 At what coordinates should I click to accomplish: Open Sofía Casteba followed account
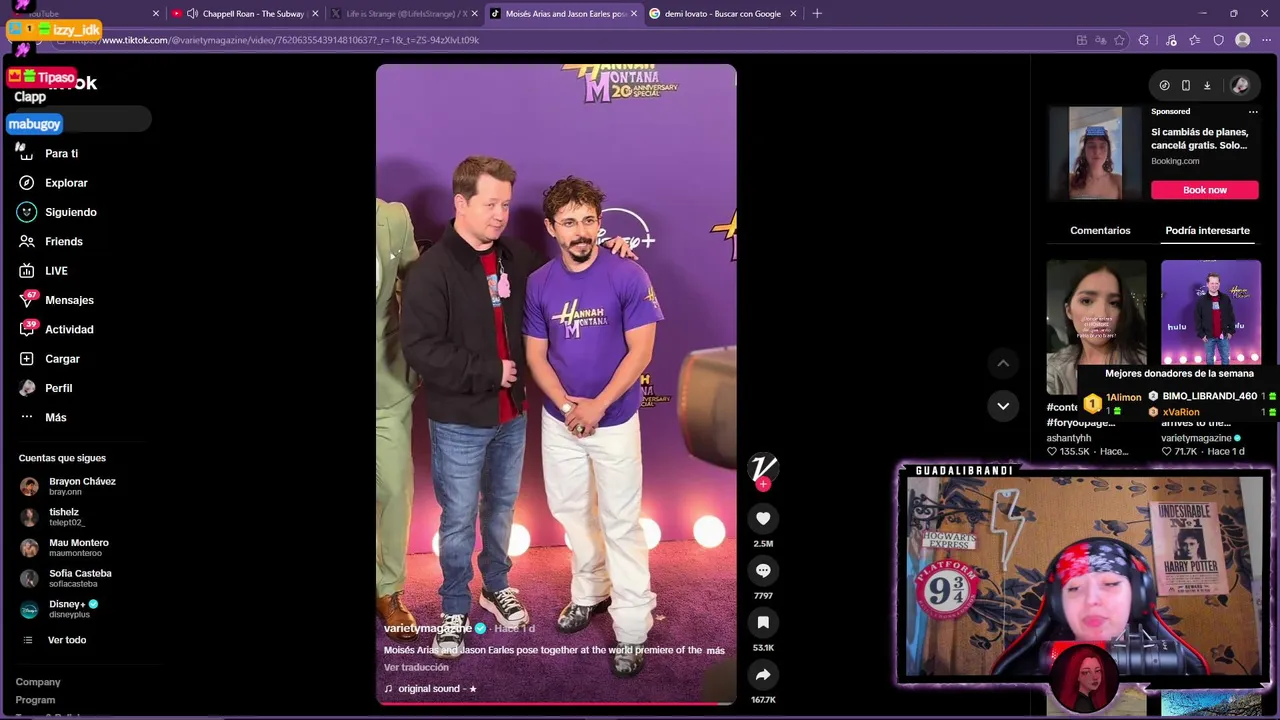pos(68,578)
